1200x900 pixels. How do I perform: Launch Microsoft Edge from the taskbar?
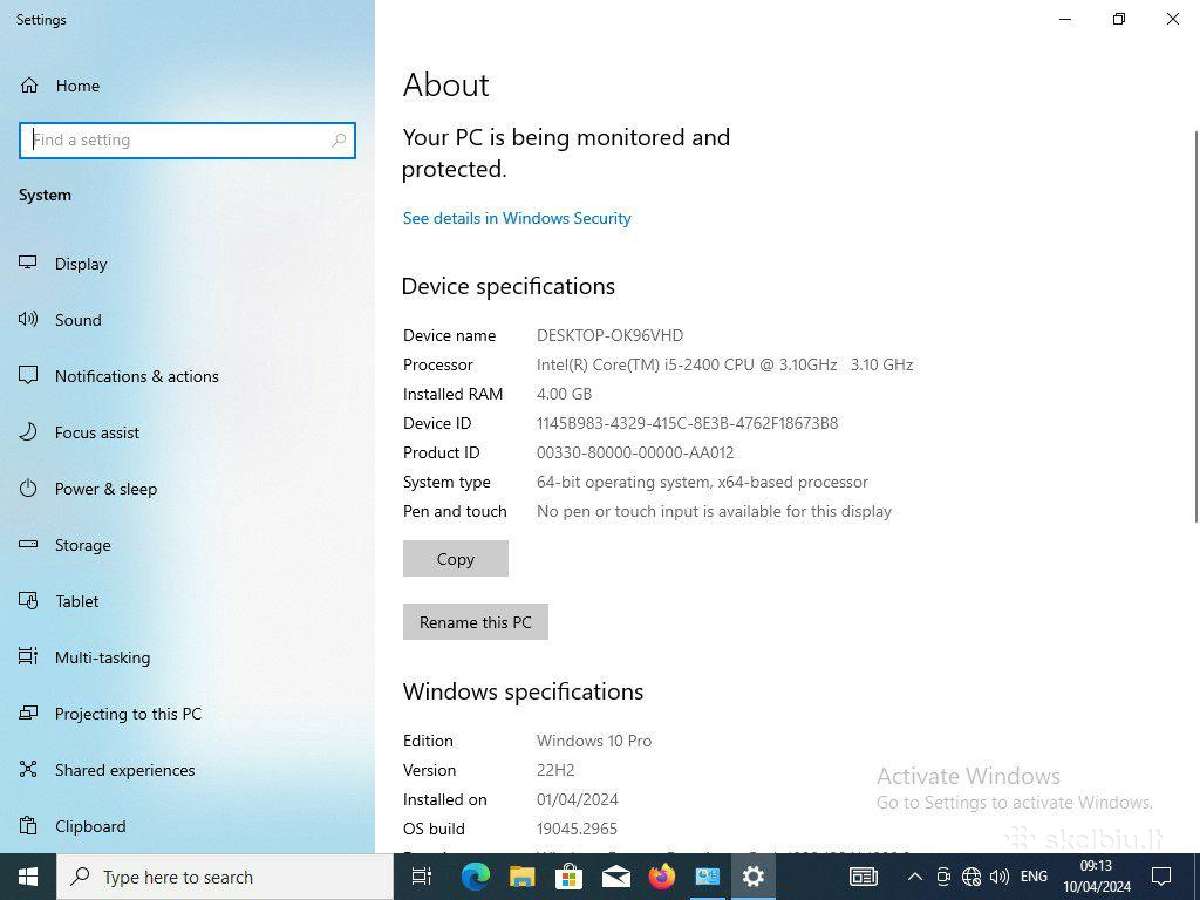point(475,877)
